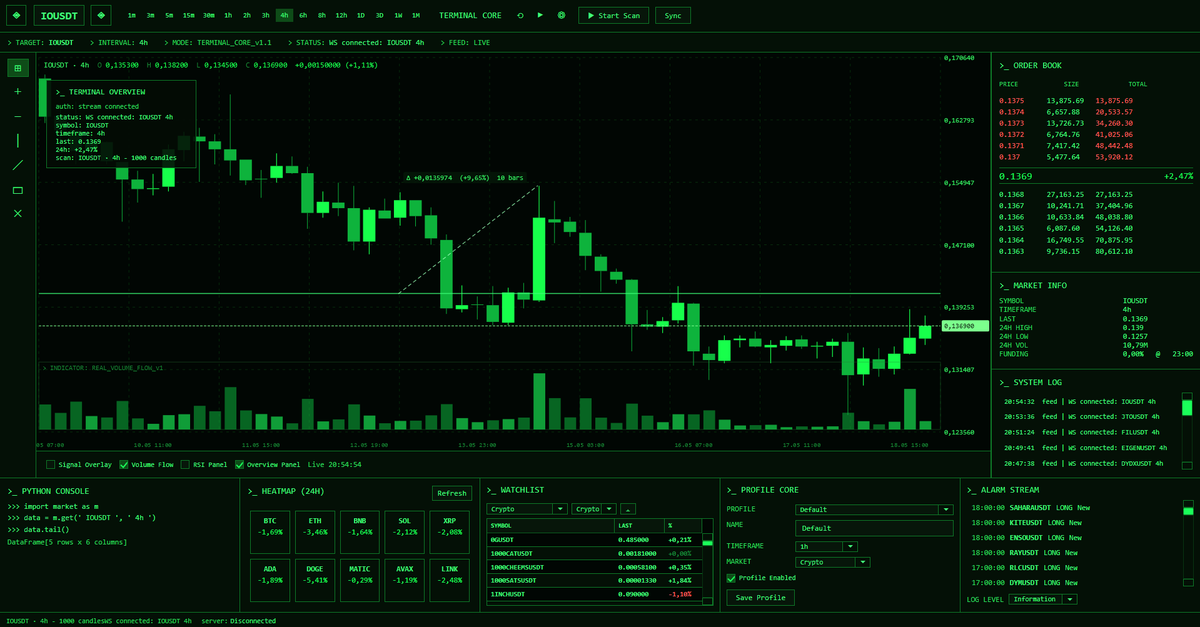Image resolution: width=1200 pixels, height=627 pixels.
Task: Click the BTC heatmap tile
Action: click(270, 534)
